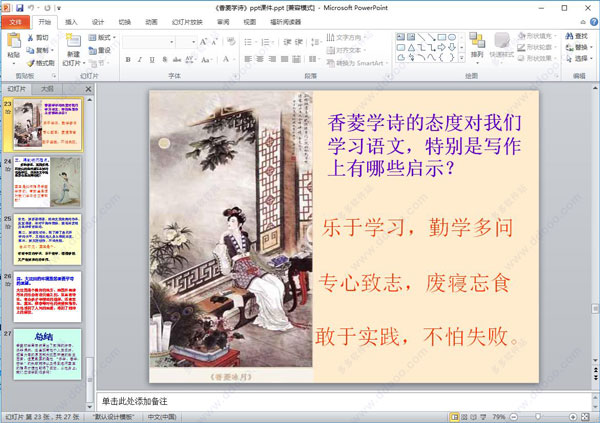
Task: Click the line spacing icon
Action: [x=316, y=42]
